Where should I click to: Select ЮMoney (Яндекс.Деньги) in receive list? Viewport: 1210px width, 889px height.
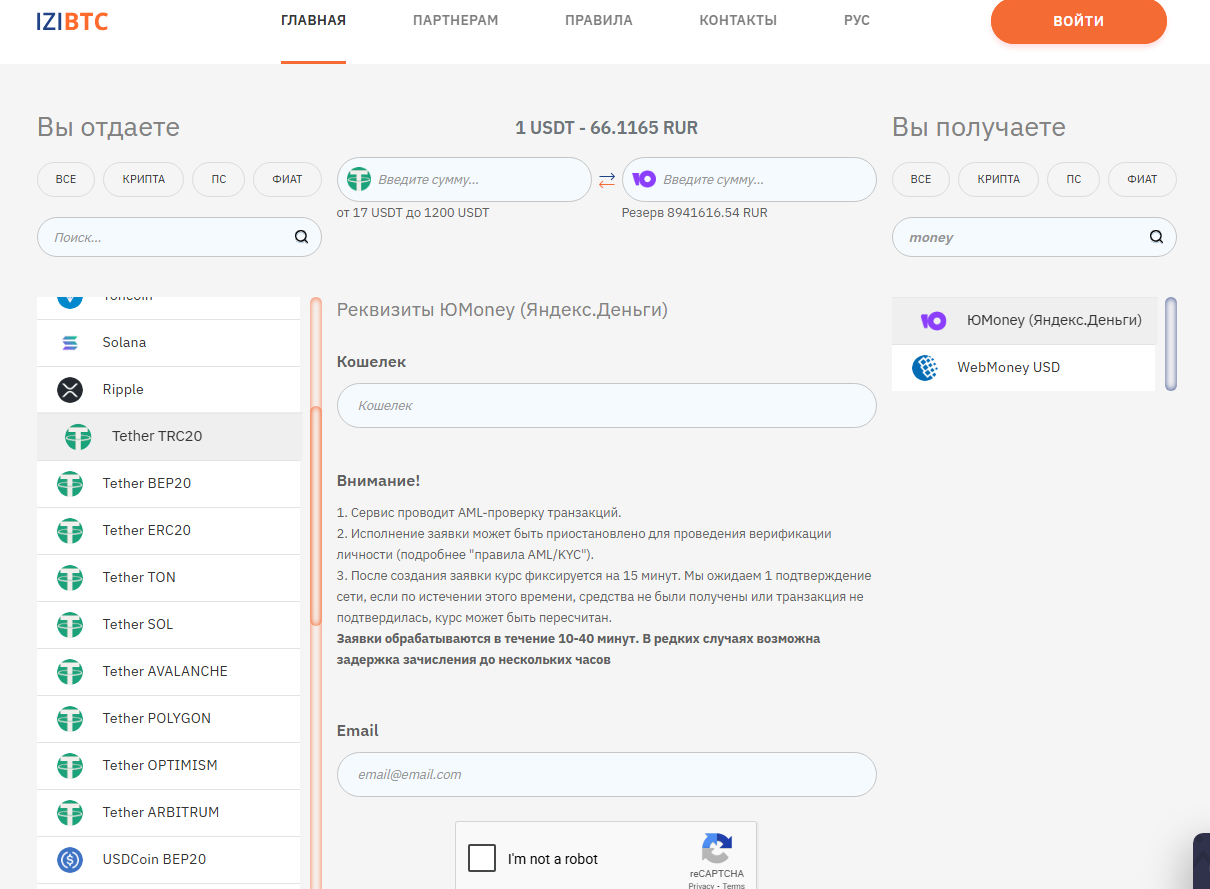coord(1024,321)
